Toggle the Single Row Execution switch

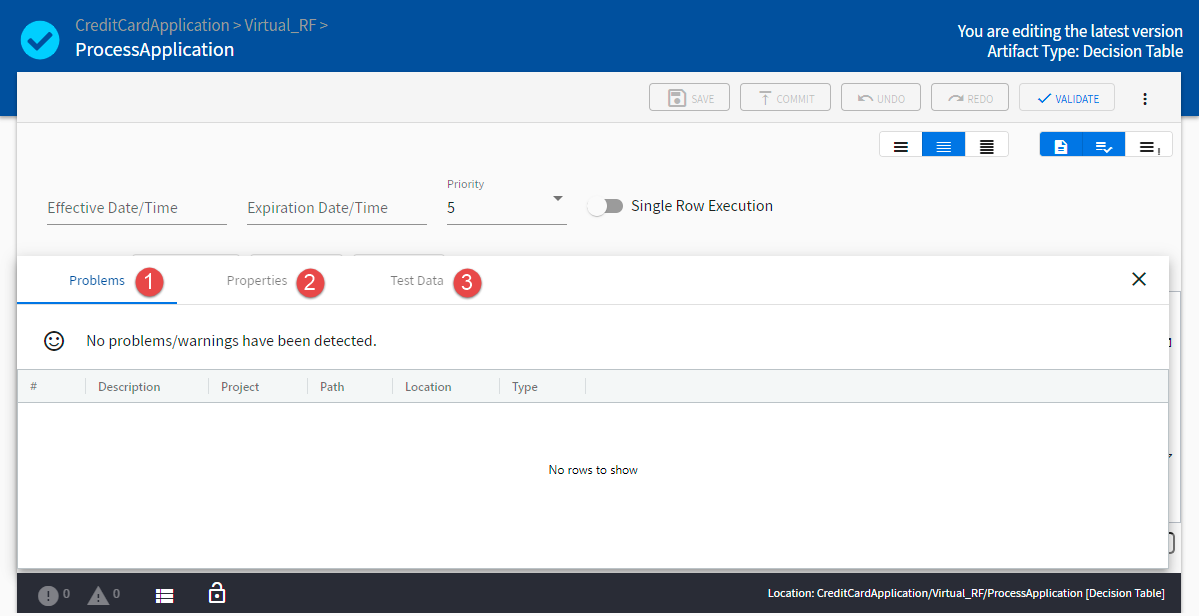pos(605,206)
